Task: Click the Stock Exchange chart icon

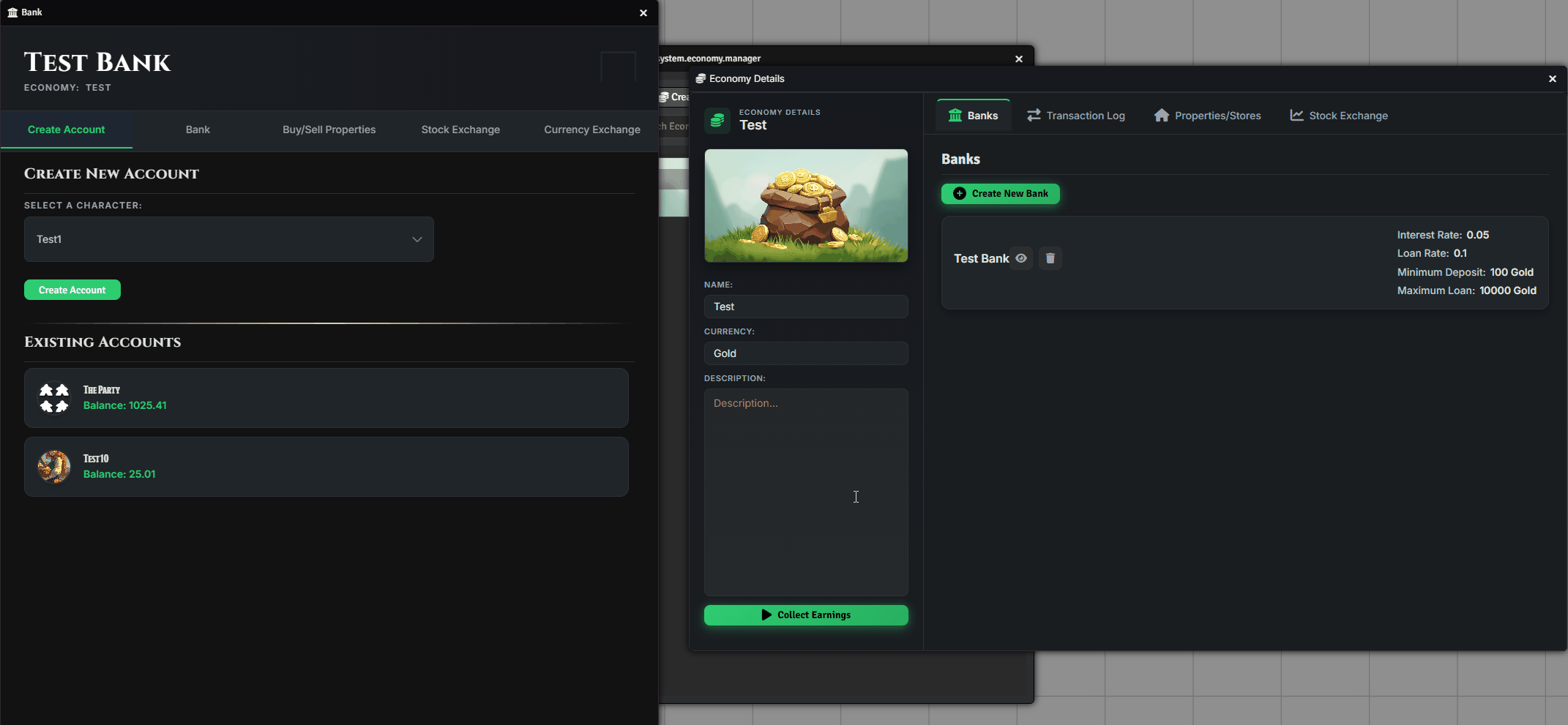Action: [1296, 116]
